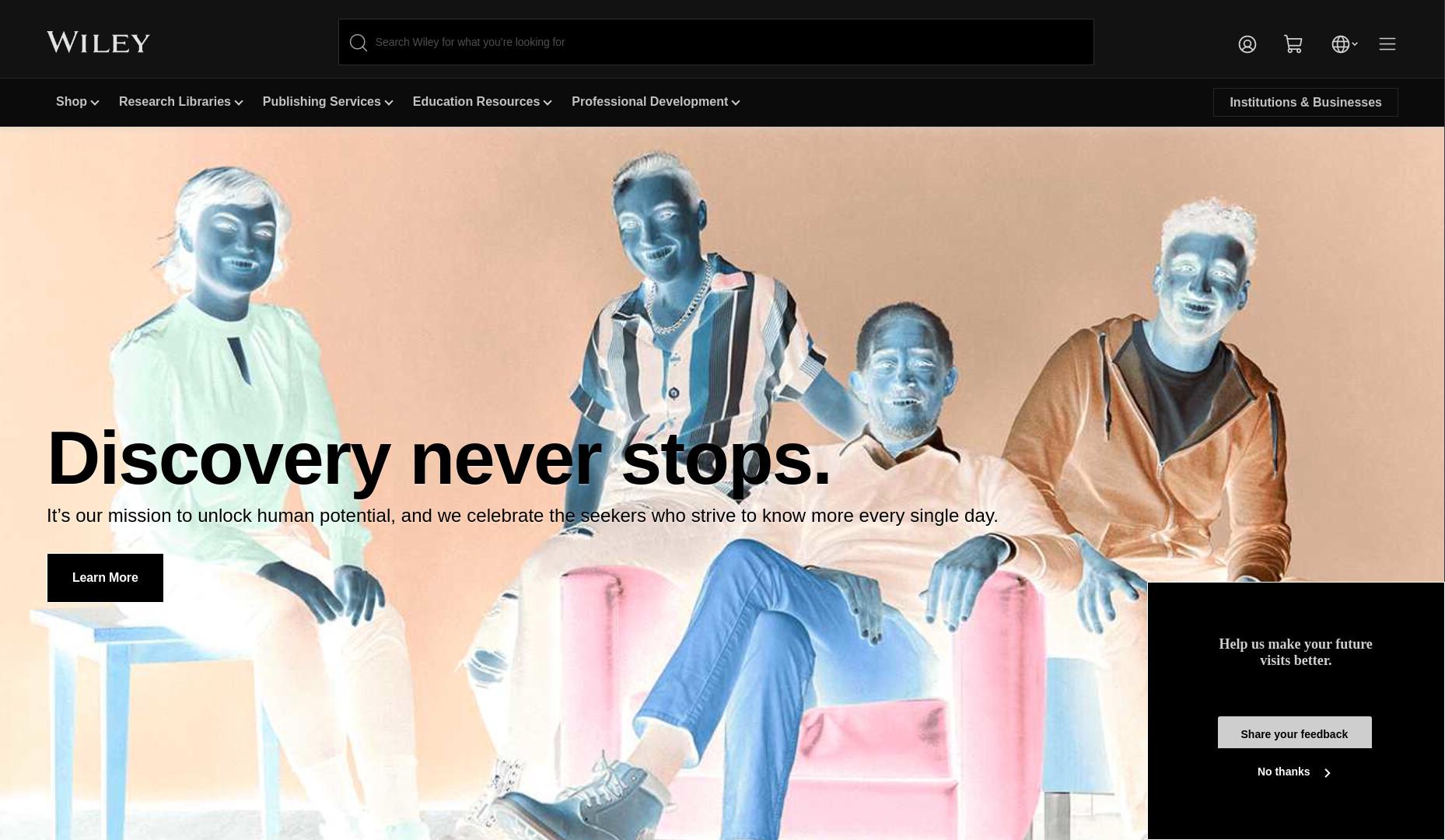Click the magnifying glass search icon

(x=359, y=43)
